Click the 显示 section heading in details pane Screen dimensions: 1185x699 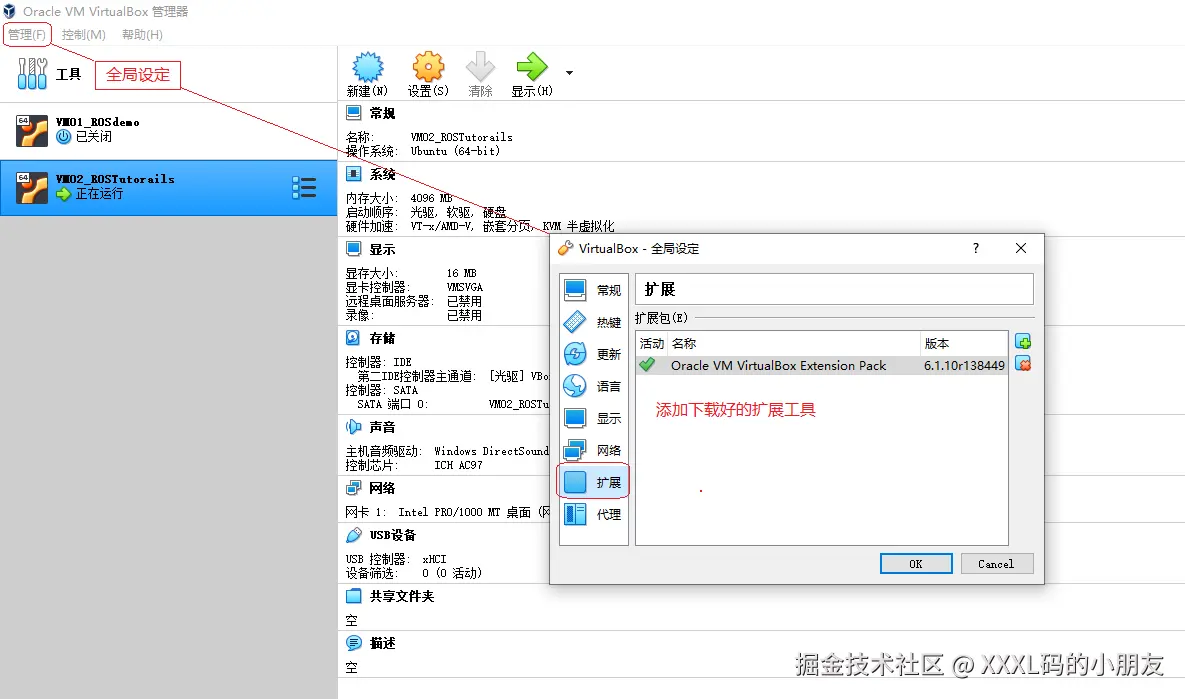382,249
